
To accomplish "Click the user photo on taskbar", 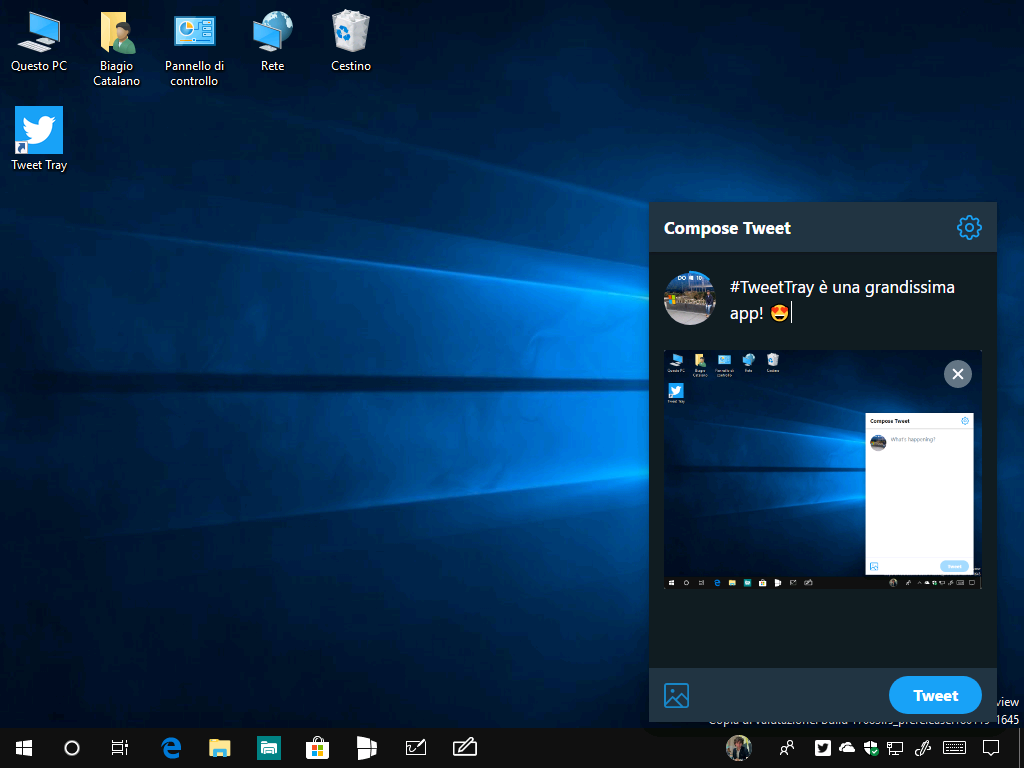I will click(739, 748).
